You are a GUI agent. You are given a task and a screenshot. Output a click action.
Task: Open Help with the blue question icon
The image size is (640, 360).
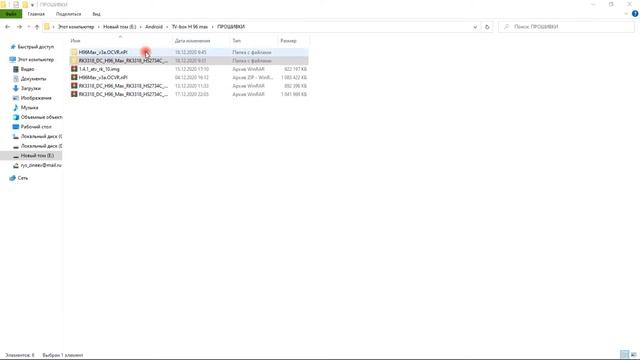point(635,14)
